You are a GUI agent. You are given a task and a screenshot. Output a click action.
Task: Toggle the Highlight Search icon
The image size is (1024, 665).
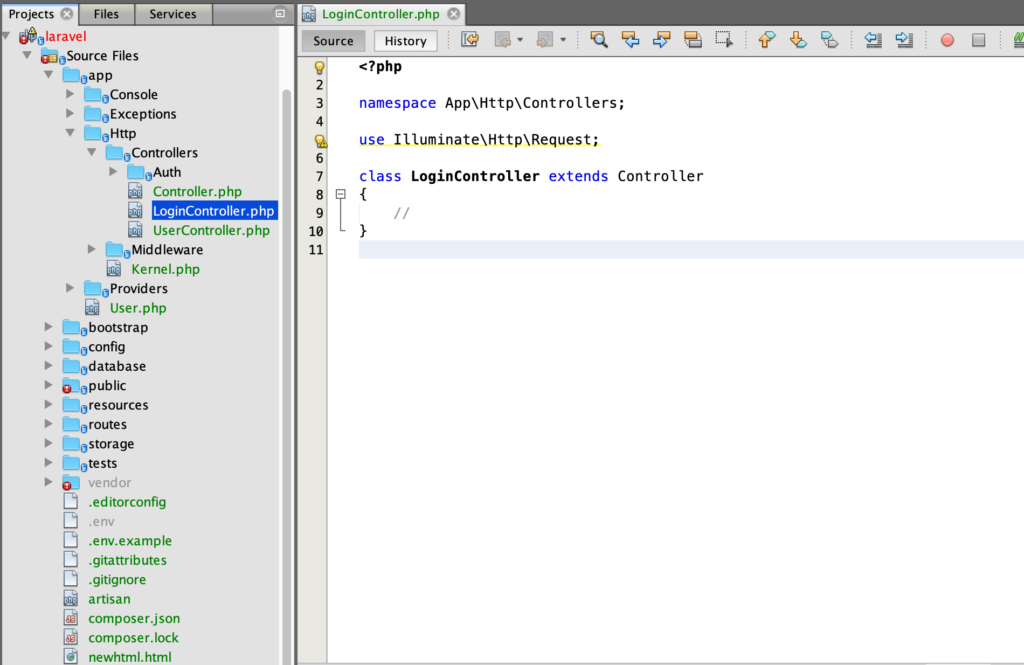click(693, 40)
